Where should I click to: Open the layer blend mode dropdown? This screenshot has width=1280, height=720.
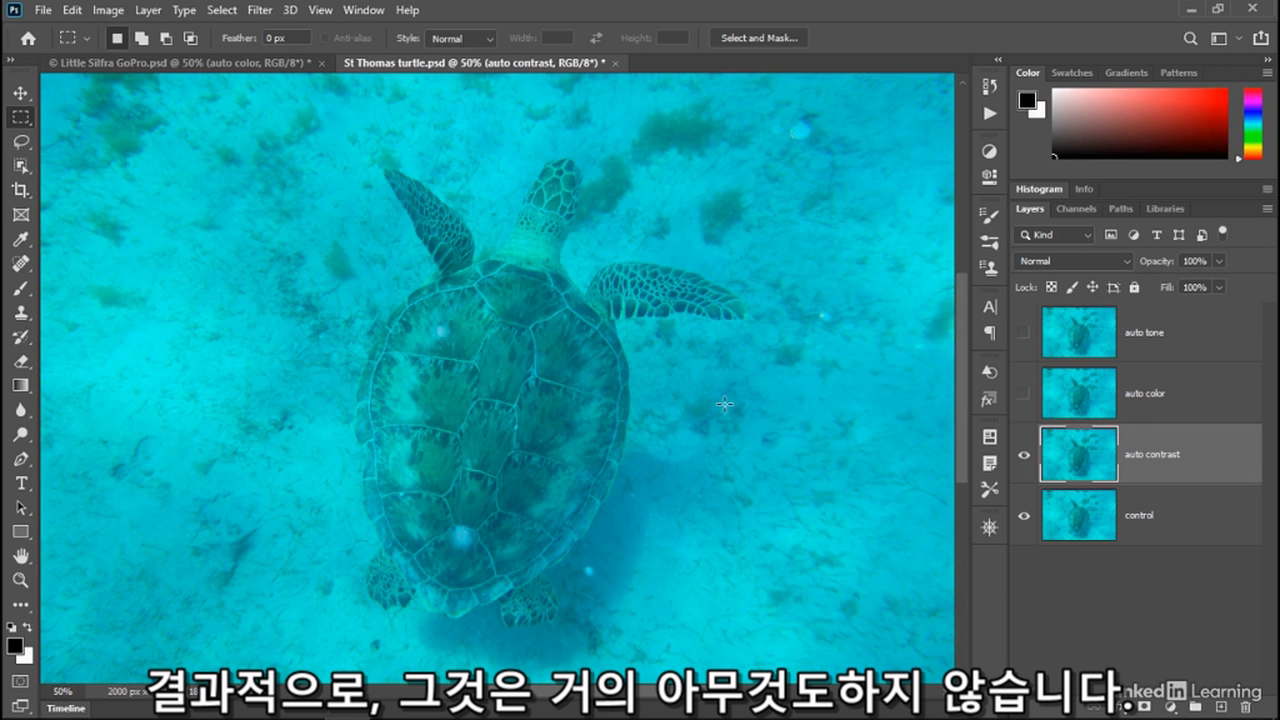[x=1074, y=261]
